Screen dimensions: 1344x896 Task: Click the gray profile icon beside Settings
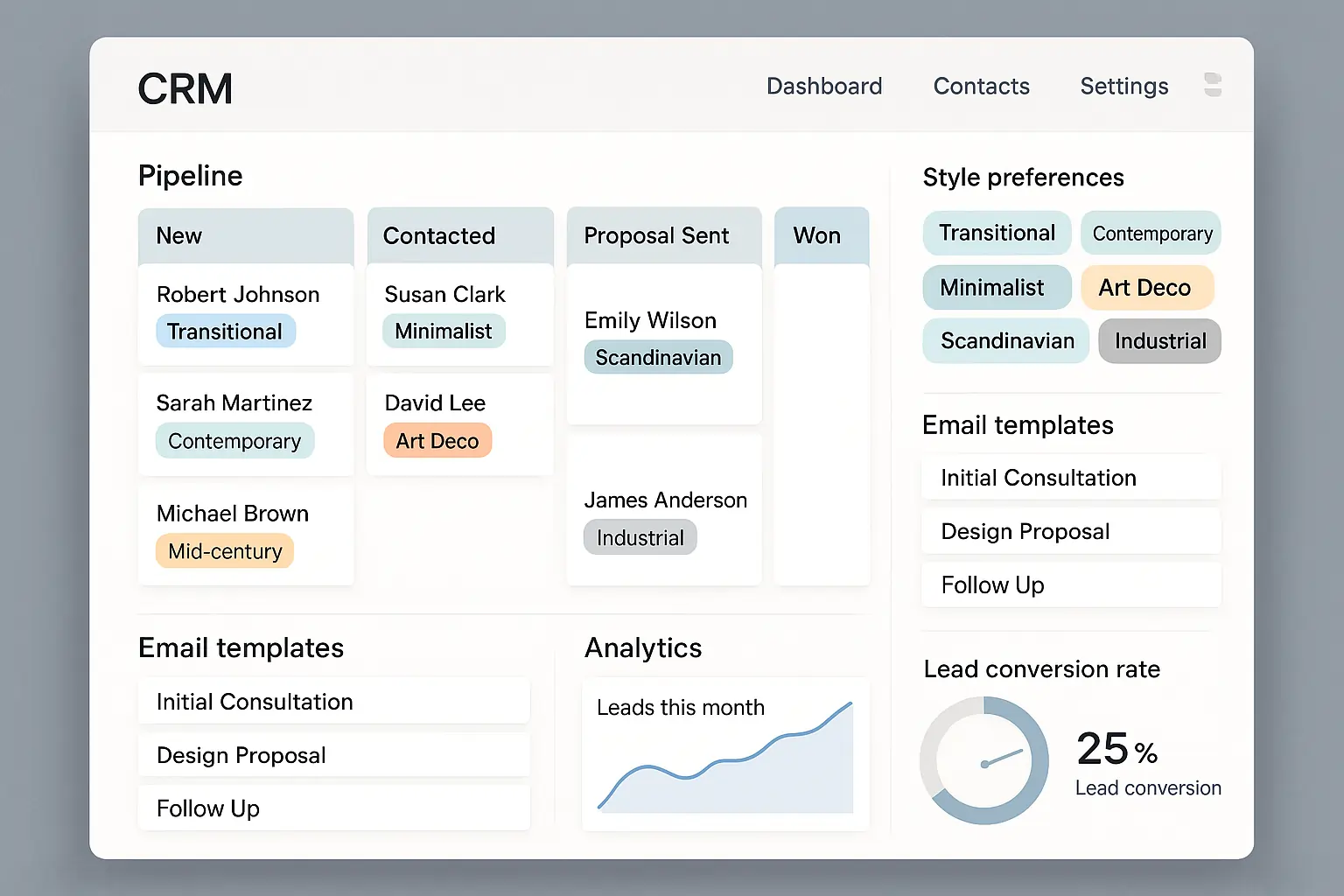1213,85
